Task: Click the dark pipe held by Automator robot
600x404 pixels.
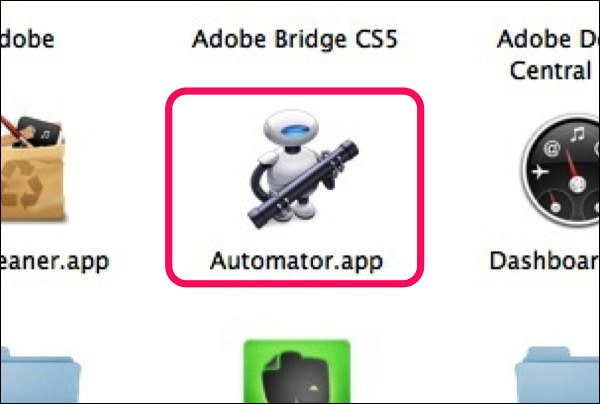Action: pyautogui.click(x=303, y=184)
